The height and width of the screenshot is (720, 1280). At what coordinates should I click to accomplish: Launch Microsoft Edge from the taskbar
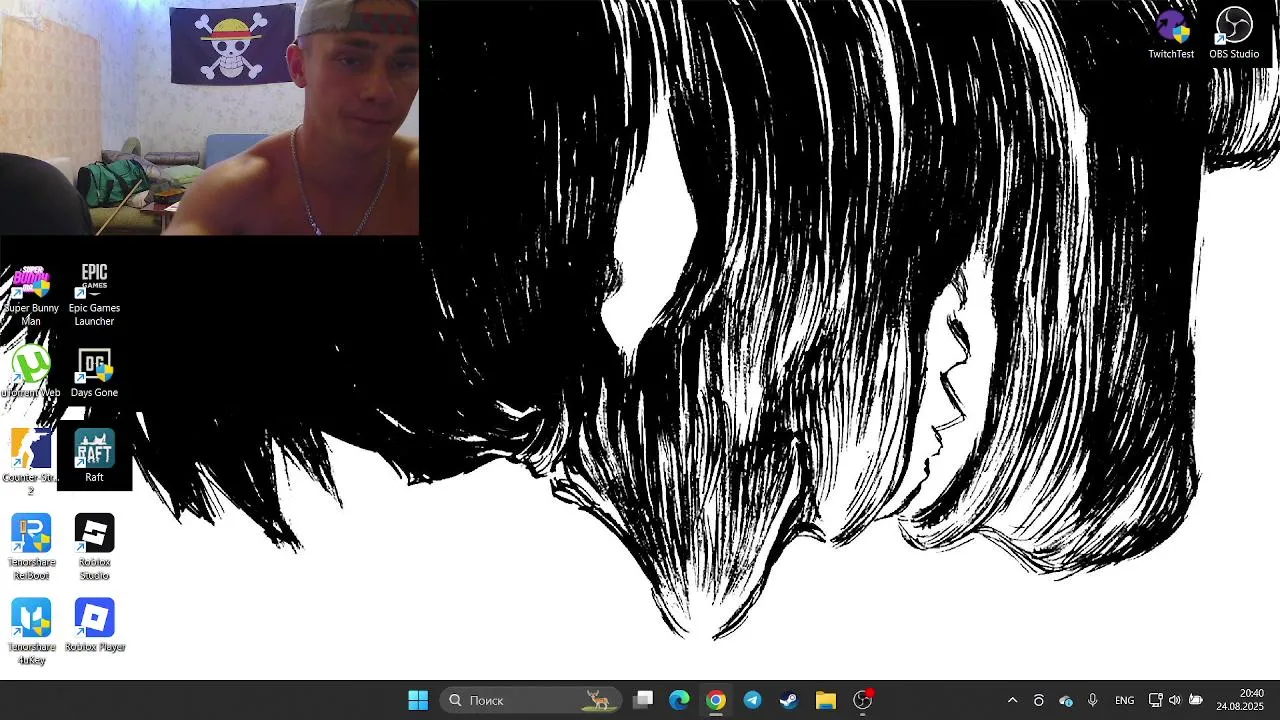(679, 700)
